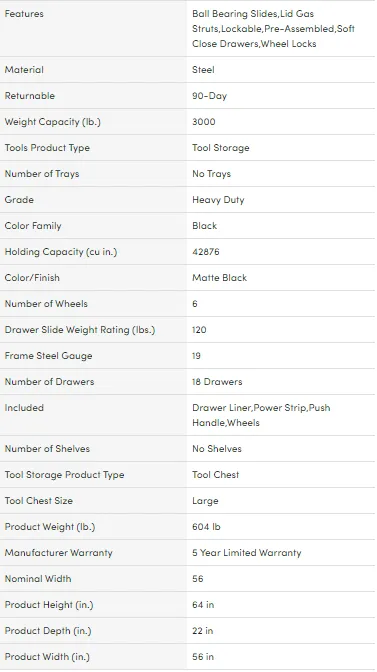377x672 pixels.
Task: Click the Returnable 90-Day value
Action: (x=209, y=96)
